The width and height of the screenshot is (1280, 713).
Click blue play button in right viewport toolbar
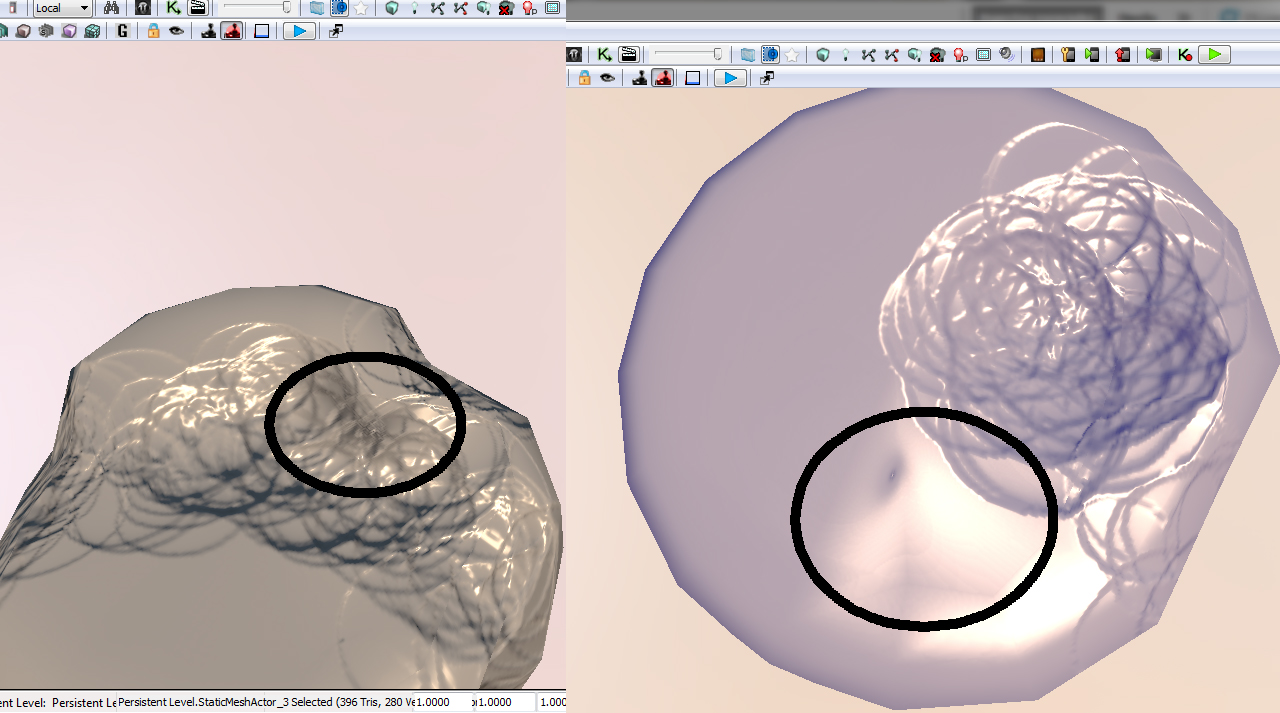(x=729, y=78)
